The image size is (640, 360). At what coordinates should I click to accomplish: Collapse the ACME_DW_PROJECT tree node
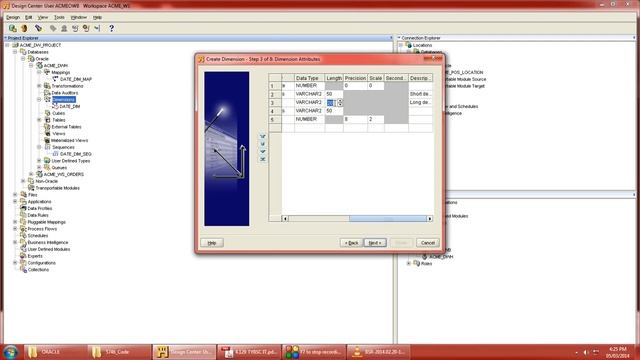point(7,45)
